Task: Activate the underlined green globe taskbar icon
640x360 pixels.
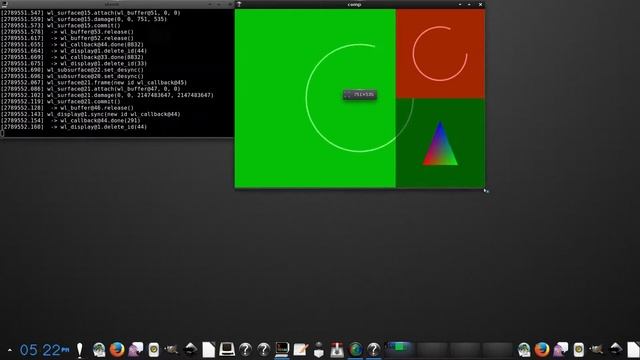Action: pyautogui.click(x=356, y=350)
